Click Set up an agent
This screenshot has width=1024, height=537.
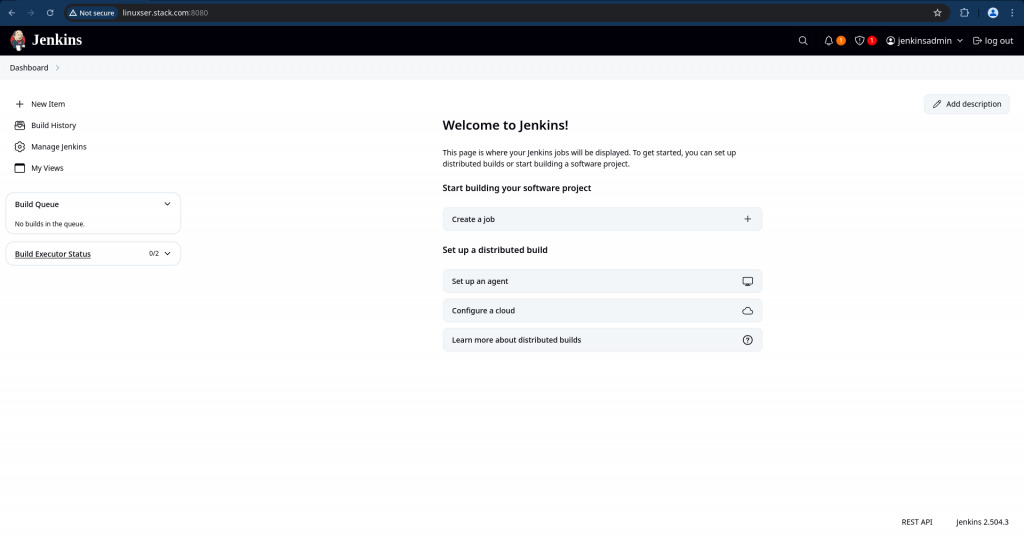pyautogui.click(x=602, y=281)
